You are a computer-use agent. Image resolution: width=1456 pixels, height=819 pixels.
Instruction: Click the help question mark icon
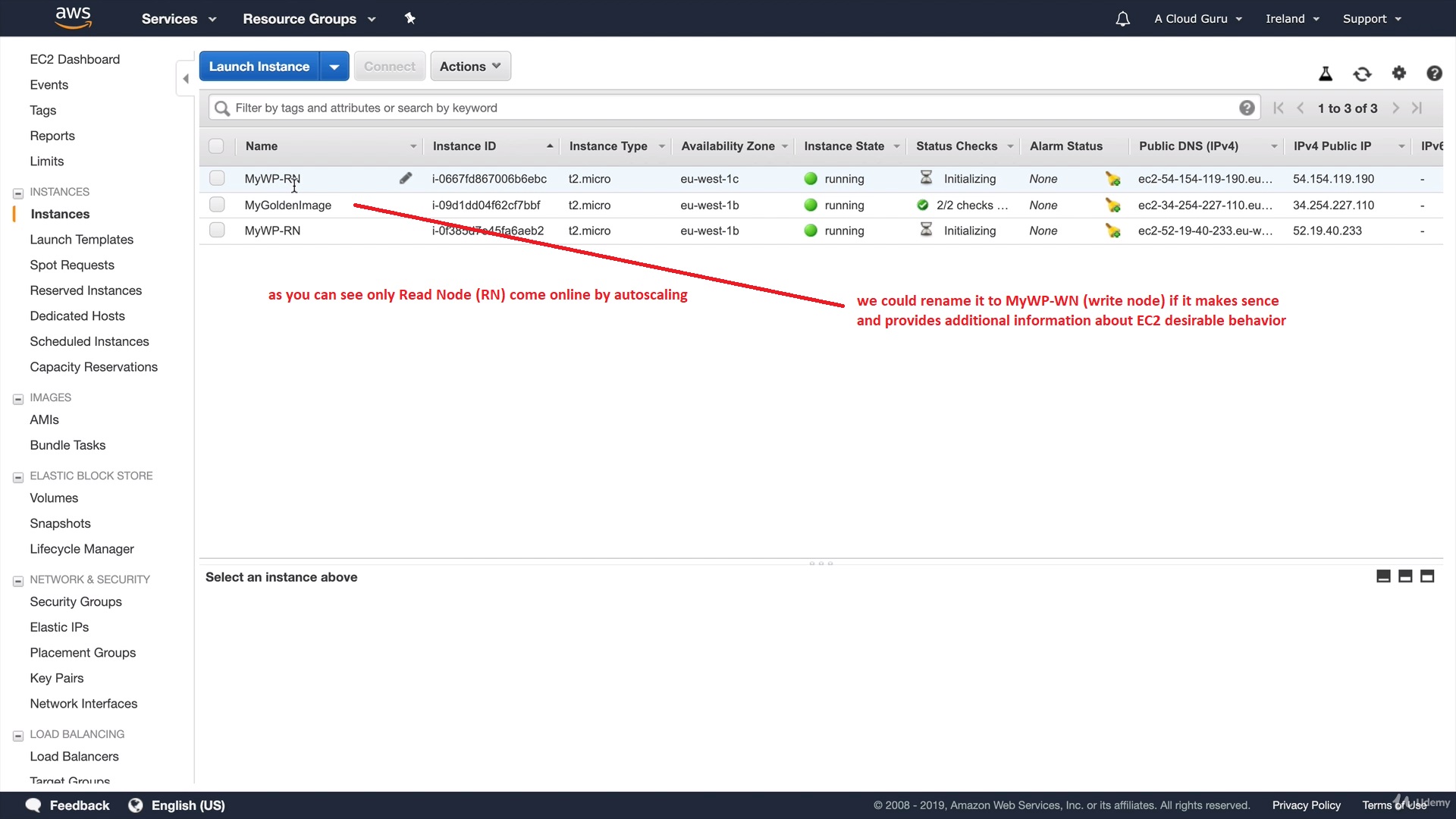(x=1433, y=74)
